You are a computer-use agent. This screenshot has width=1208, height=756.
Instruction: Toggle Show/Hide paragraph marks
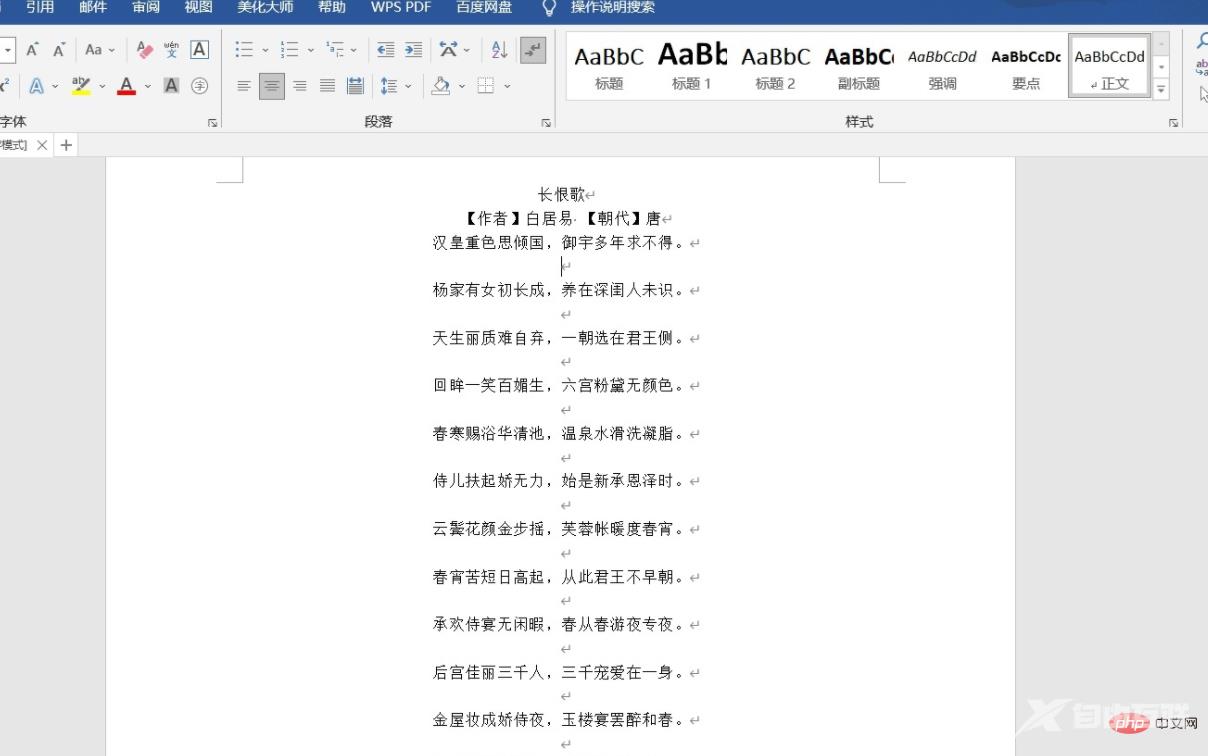coord(534,50)
